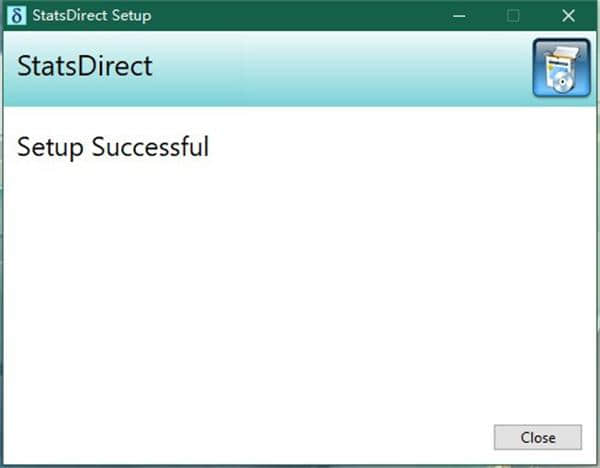Click the StatsDirect delta icon in title bar

point(16,16)
